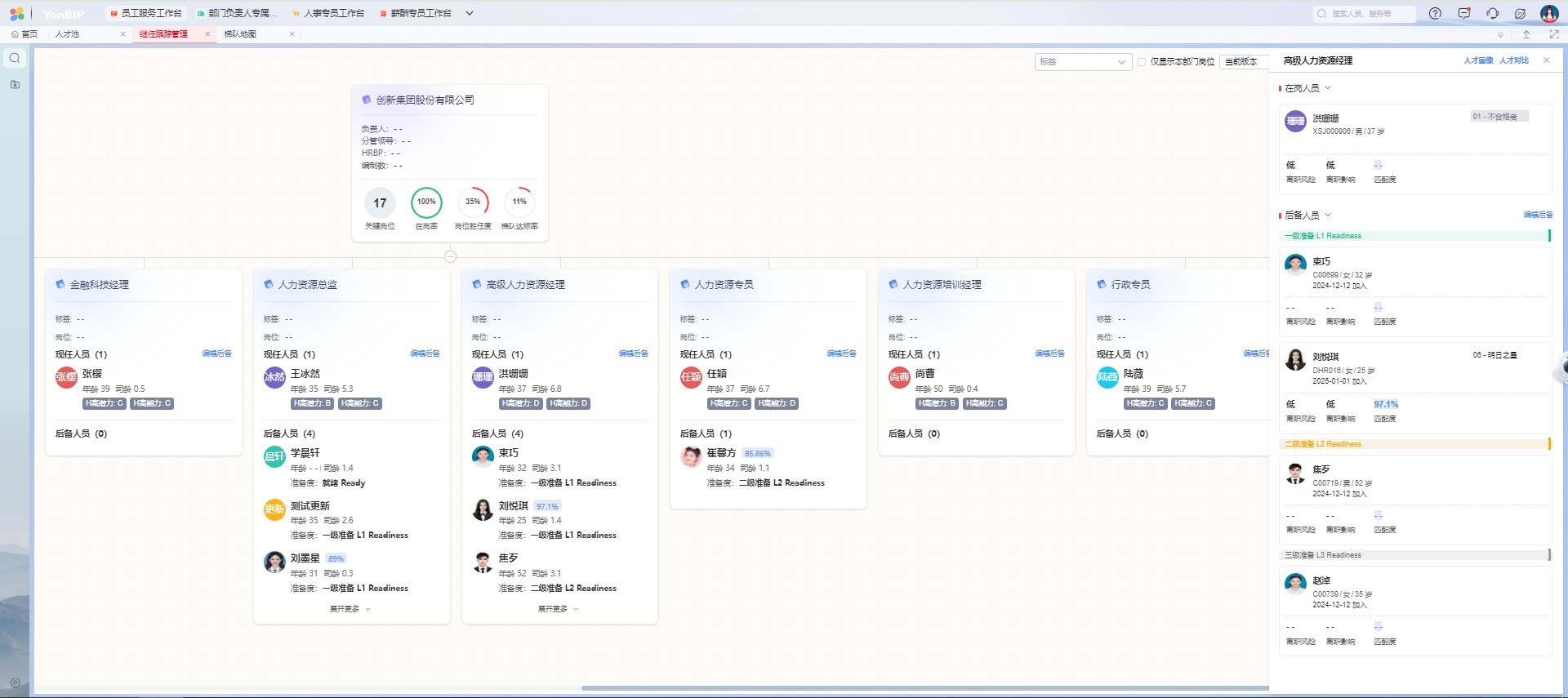Click the 100% 在岗率 progress ring
The image size is (1568, 698).
coord(426,202)
